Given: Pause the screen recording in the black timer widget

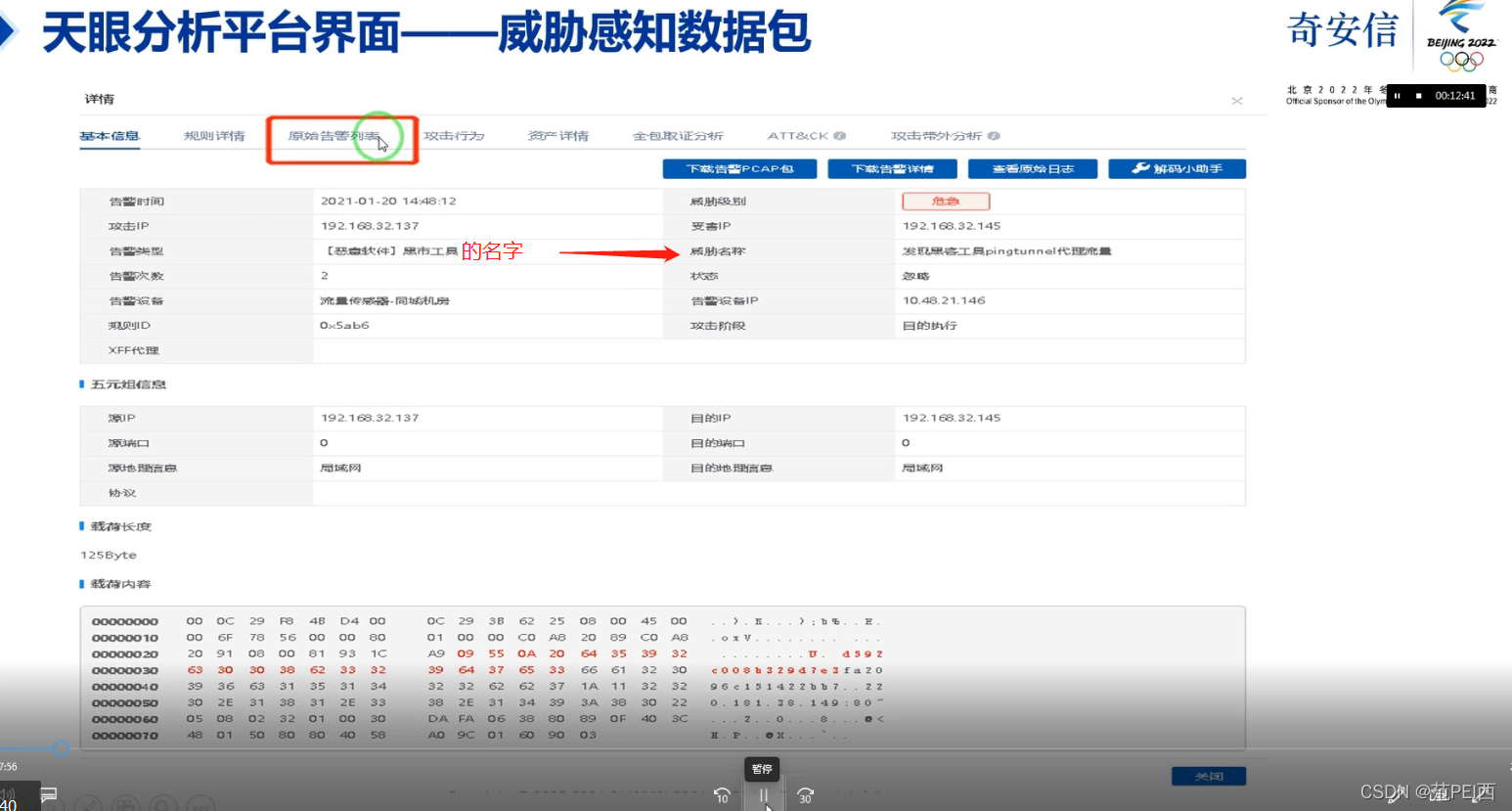Looking at the screenshot, I should coord(1398,96).
